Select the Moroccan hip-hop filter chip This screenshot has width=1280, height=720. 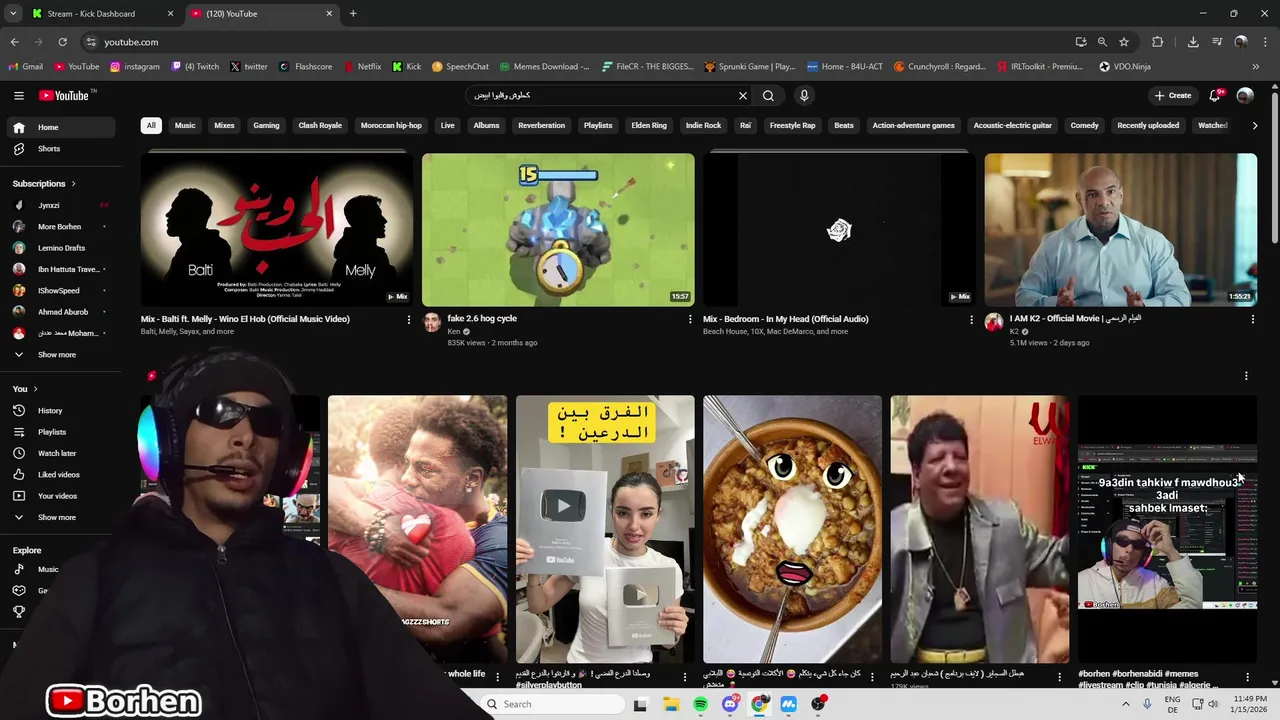[x=391, y=126]
